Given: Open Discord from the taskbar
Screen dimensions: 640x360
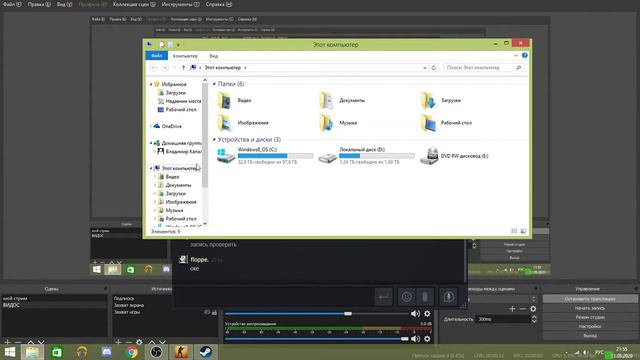Looking at the screenshot, I should click(x=107, y=352).
